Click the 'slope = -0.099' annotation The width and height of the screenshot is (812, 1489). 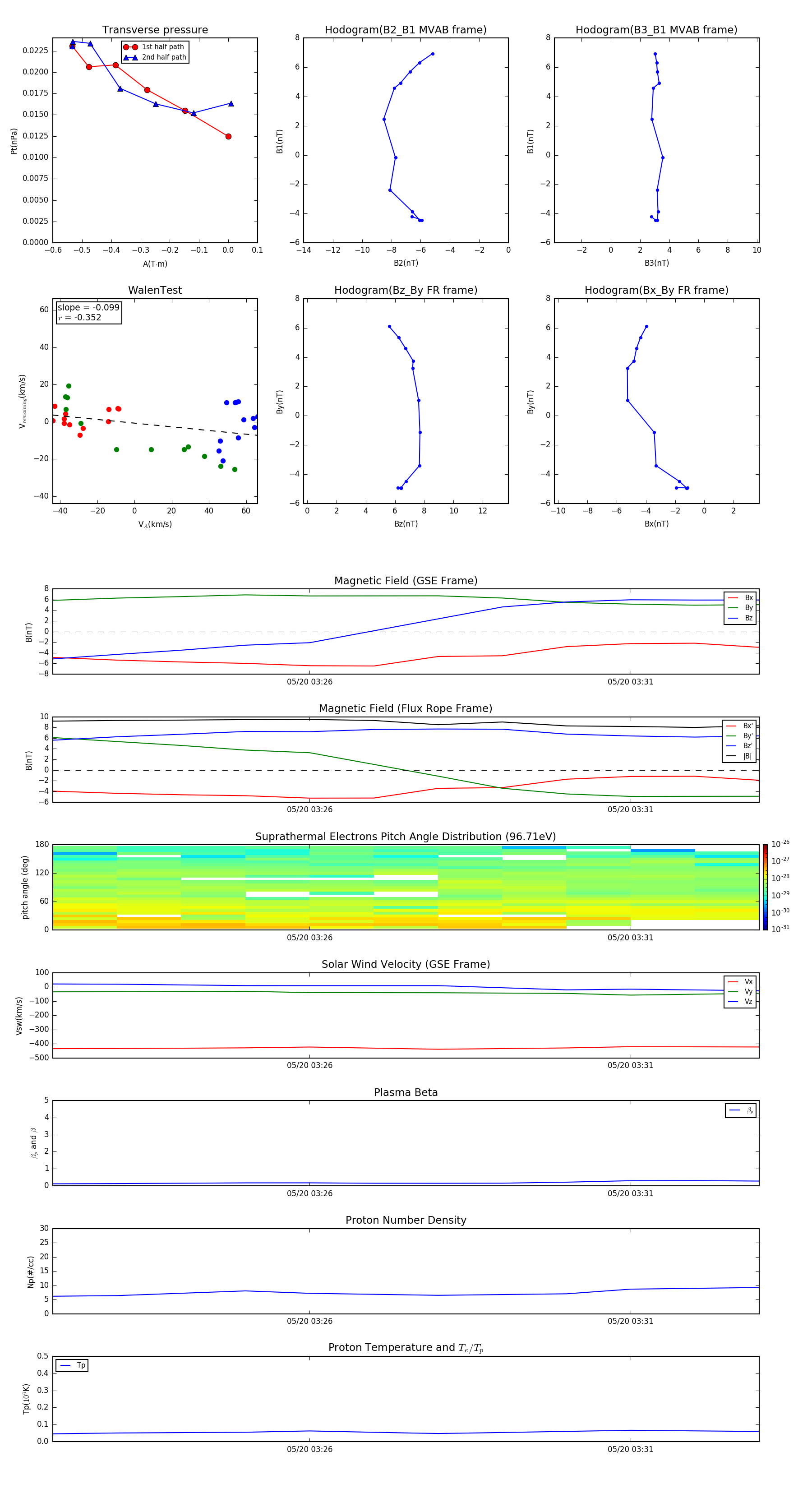coord(88,308)
